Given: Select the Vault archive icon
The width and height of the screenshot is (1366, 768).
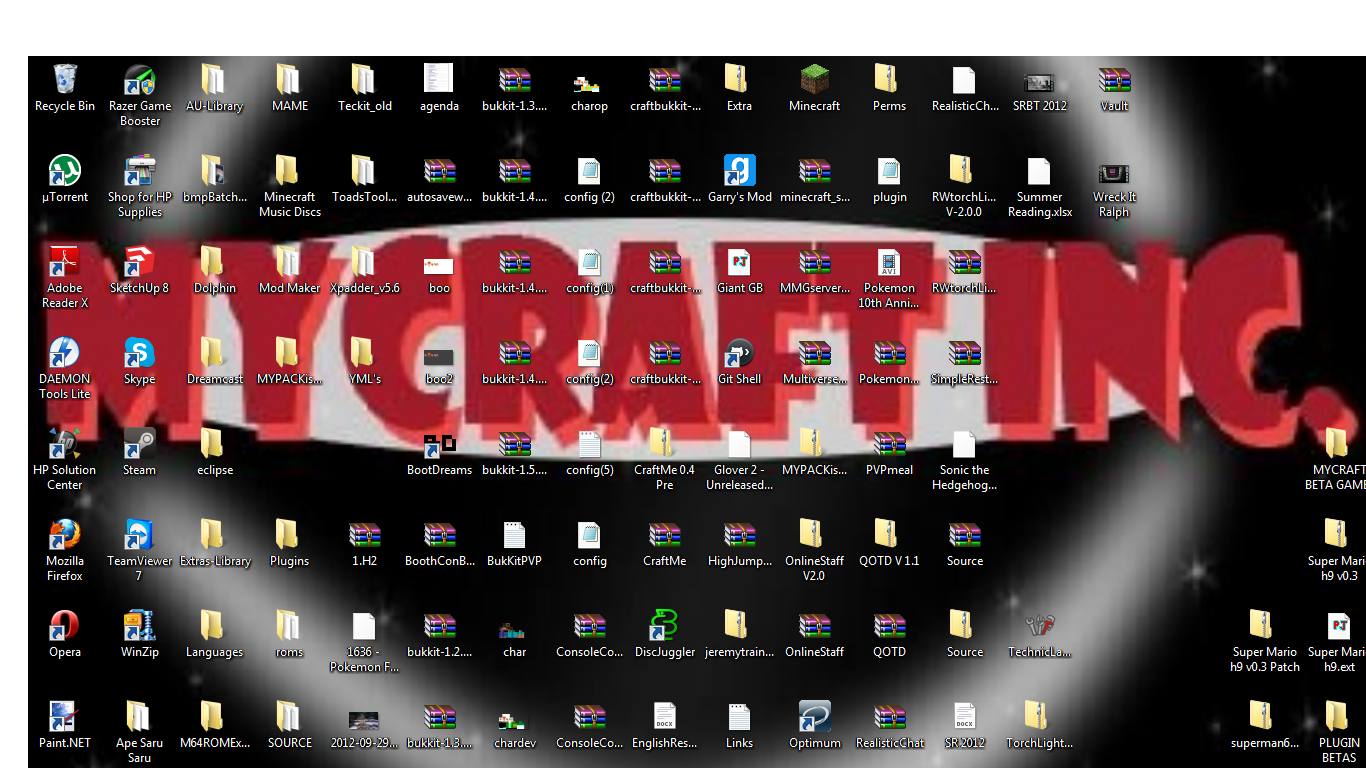Looking at the screenshot, I should pyautogui.click(x=1115, y=80).
